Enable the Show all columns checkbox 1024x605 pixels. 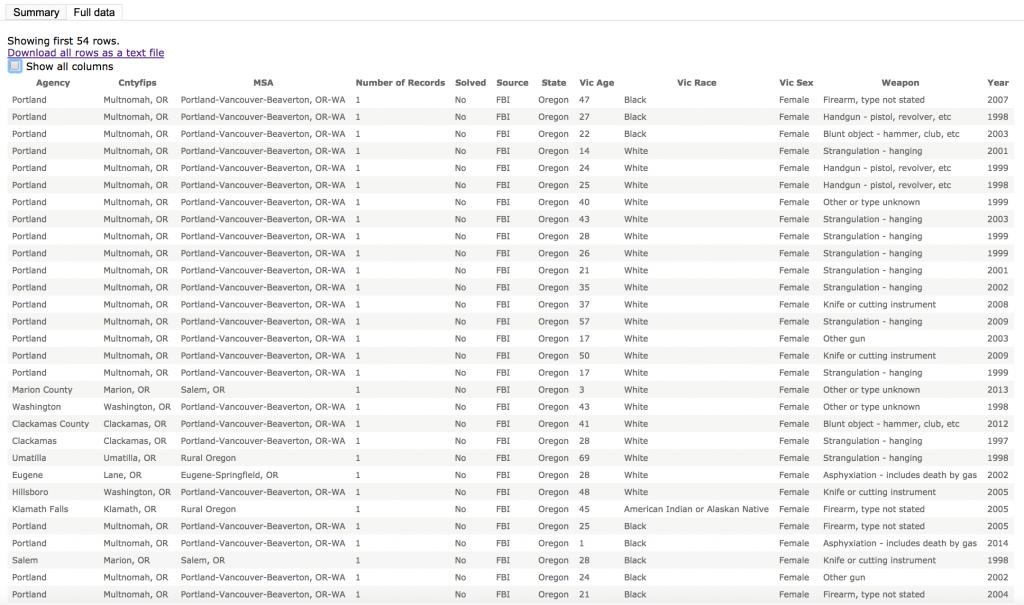click(x=15, y=66)
